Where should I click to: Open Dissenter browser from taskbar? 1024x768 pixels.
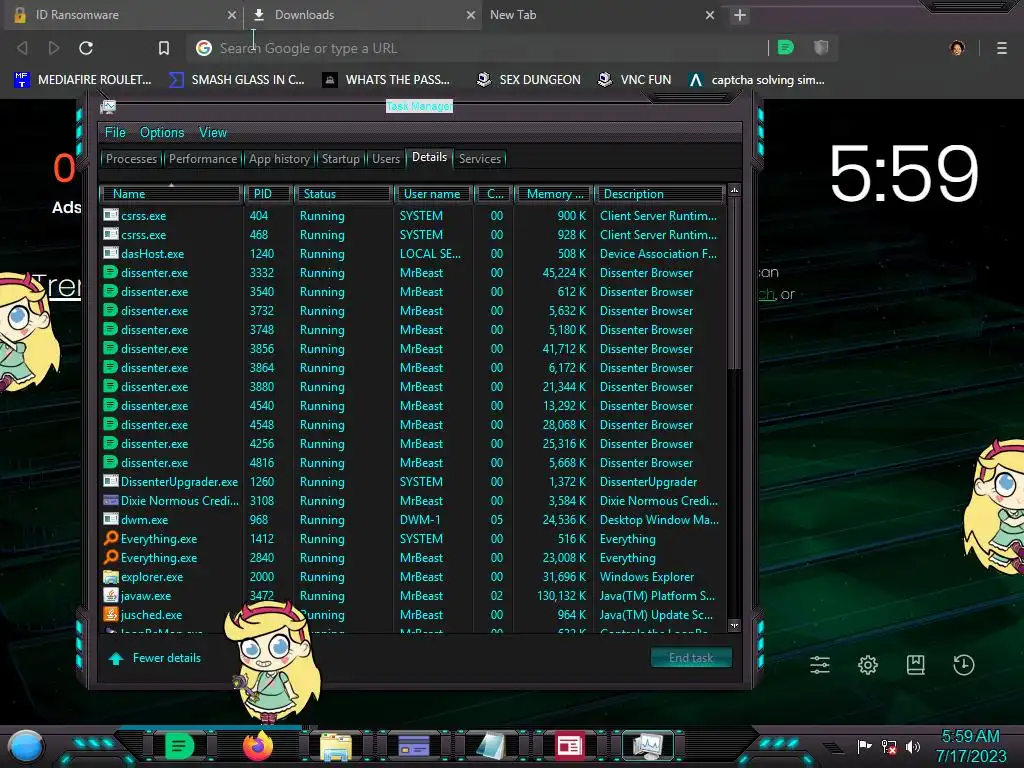click(x=180, y=746)
